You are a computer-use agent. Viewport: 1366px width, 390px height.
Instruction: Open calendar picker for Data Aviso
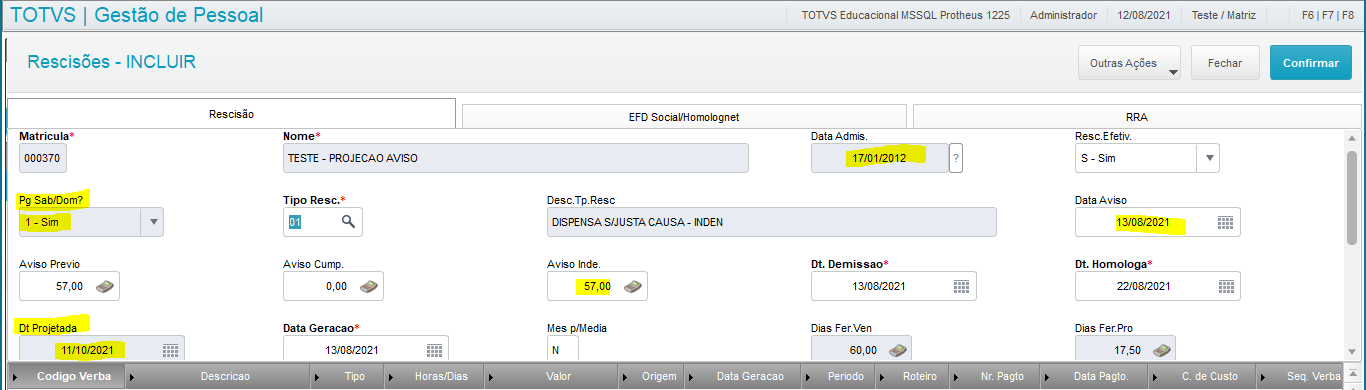coord(1225,223)
